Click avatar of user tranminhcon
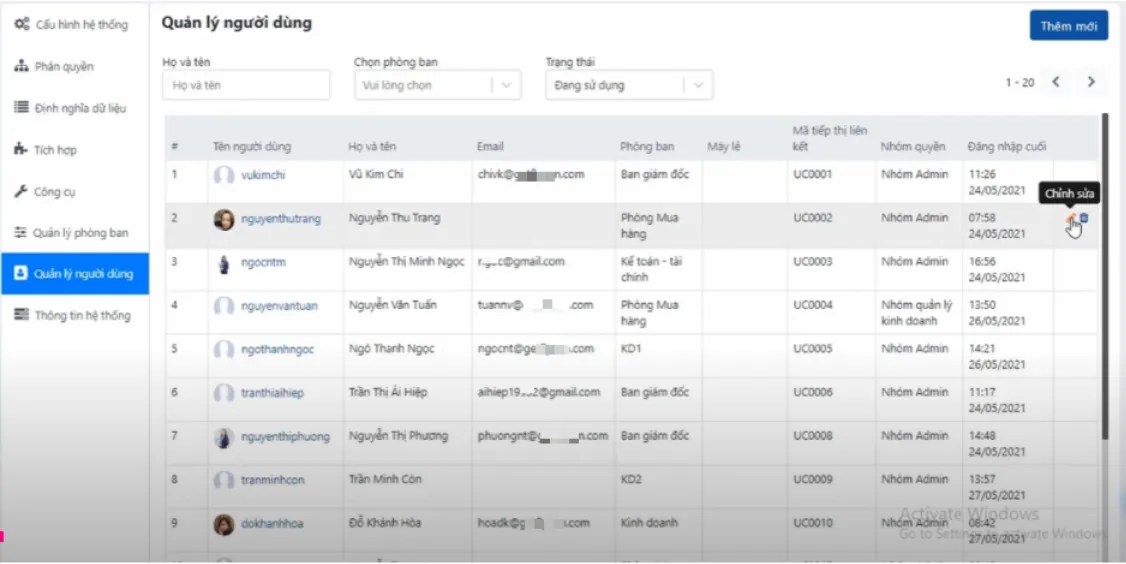 [224, 480]
